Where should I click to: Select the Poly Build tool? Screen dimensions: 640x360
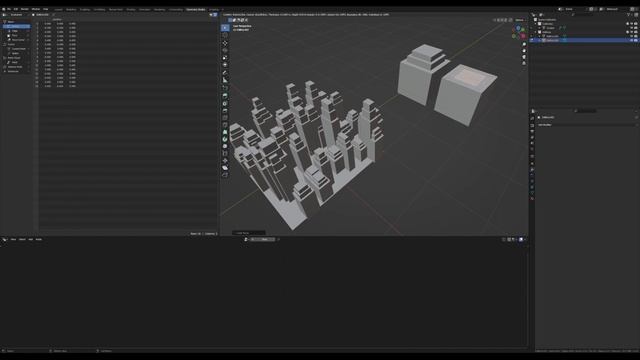pos(225,132)
